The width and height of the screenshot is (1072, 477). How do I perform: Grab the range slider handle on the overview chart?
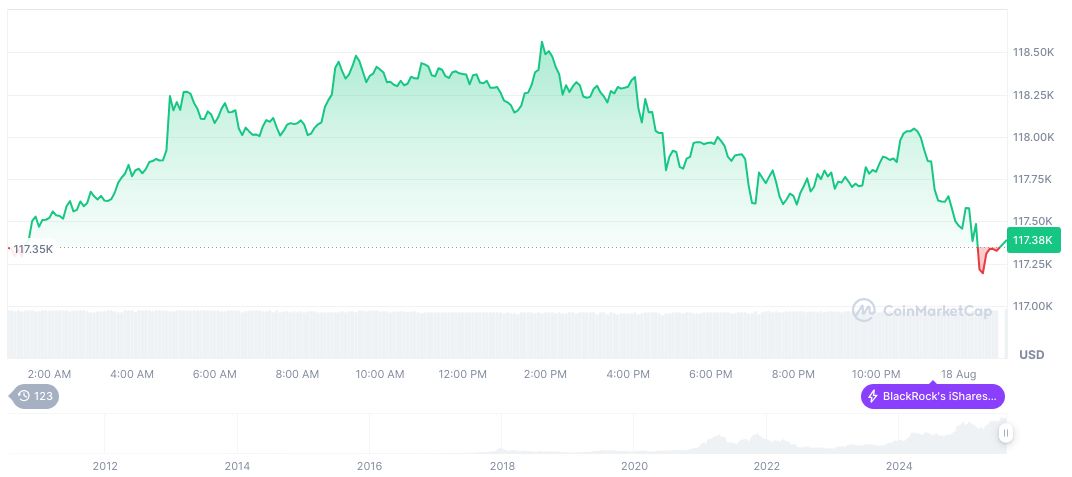[x=1005, y=433]
